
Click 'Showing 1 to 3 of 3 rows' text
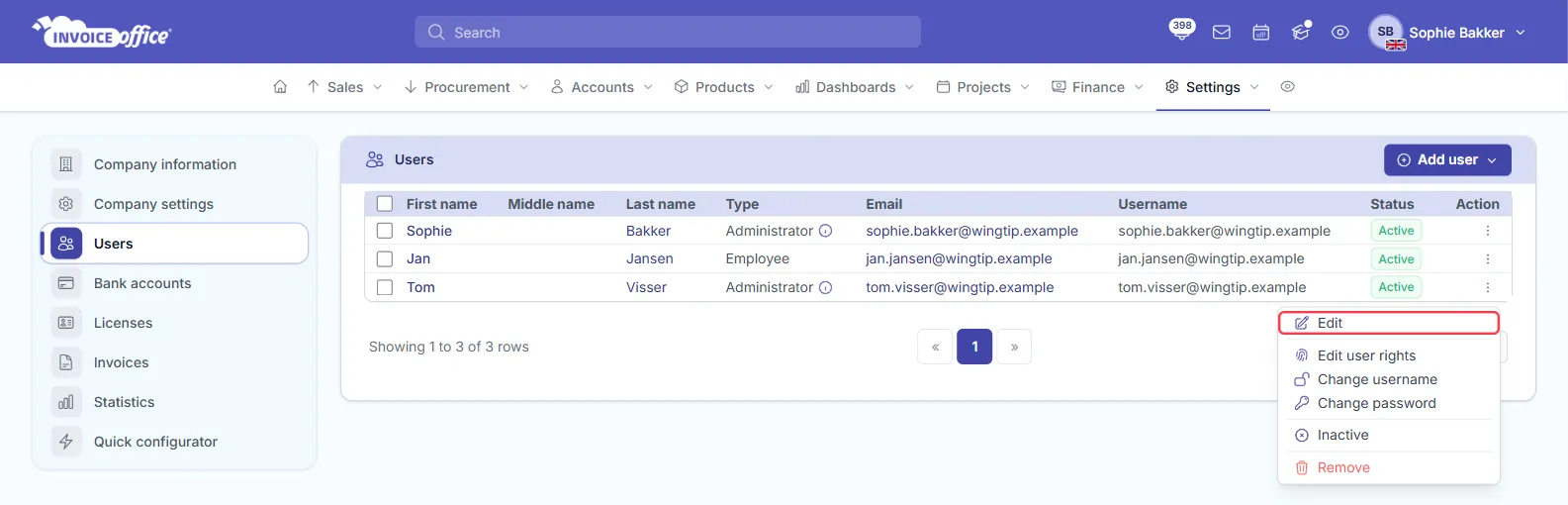(x=449, y=347)
